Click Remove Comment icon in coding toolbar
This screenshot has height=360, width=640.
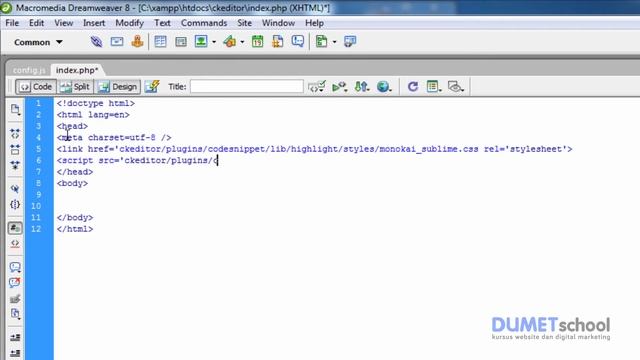click(x=15, y=283)
